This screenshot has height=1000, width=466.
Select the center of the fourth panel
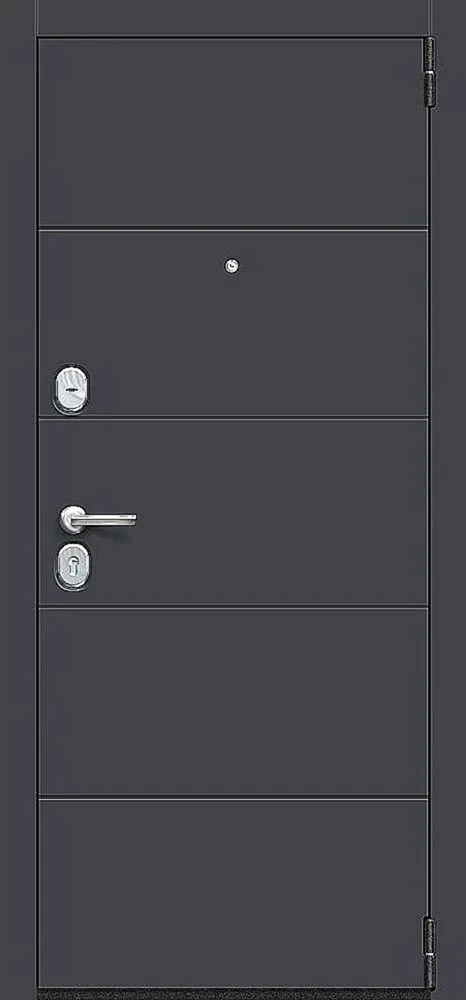point(233,702)
